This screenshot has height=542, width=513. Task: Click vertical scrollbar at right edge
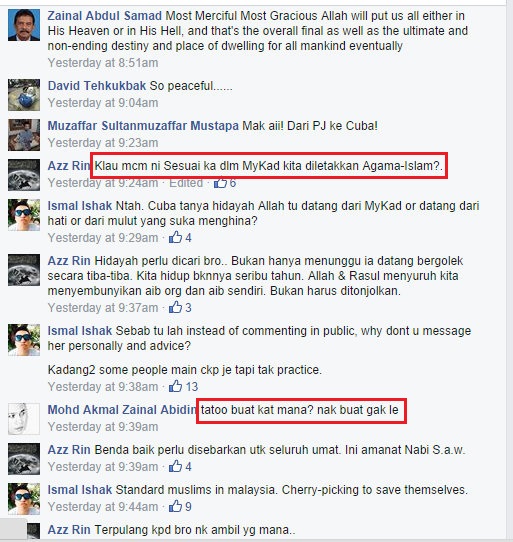[x=509, y=271]
